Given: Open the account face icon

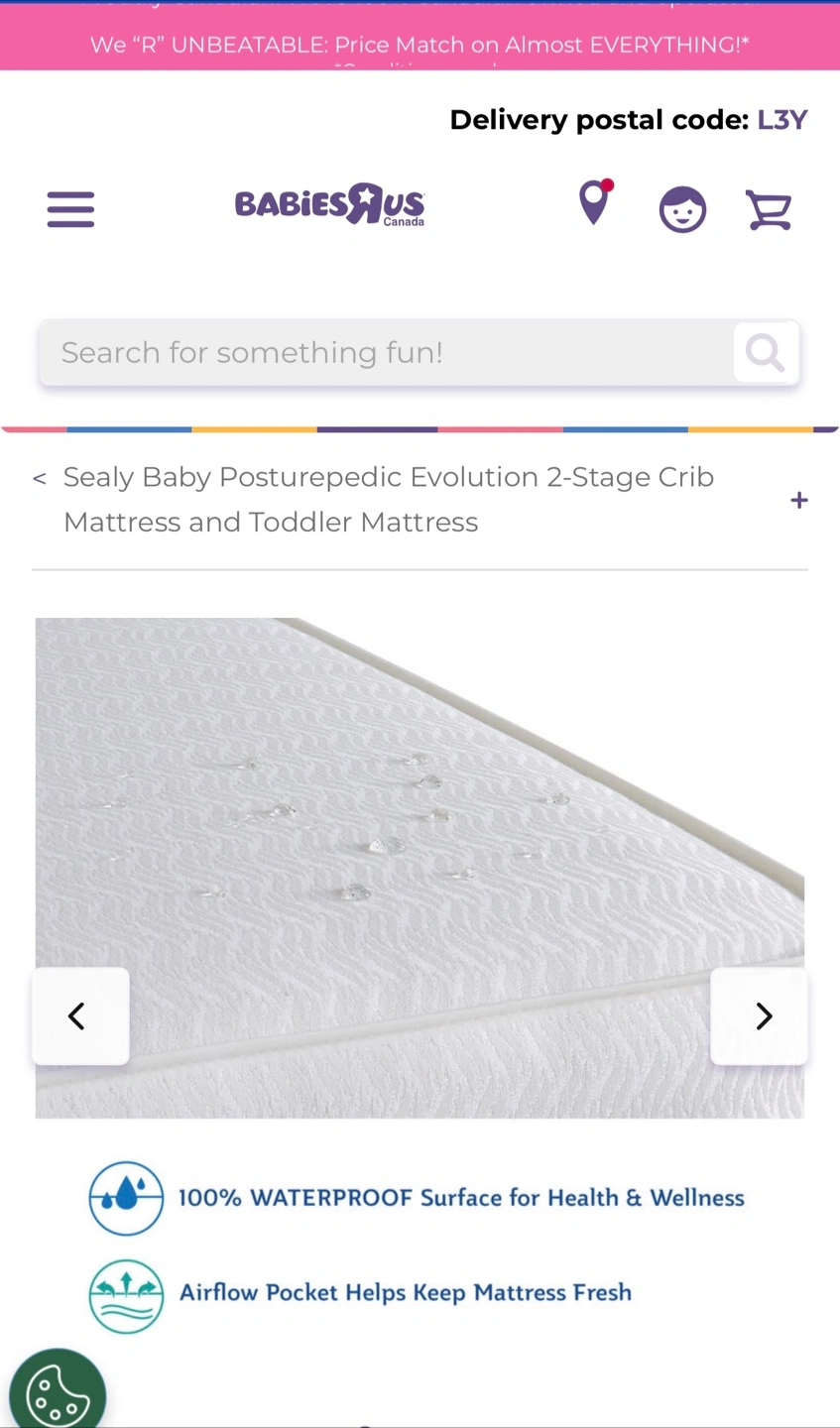Looking at the screenshot, I should pyautogui.click(x=682, y=209).
